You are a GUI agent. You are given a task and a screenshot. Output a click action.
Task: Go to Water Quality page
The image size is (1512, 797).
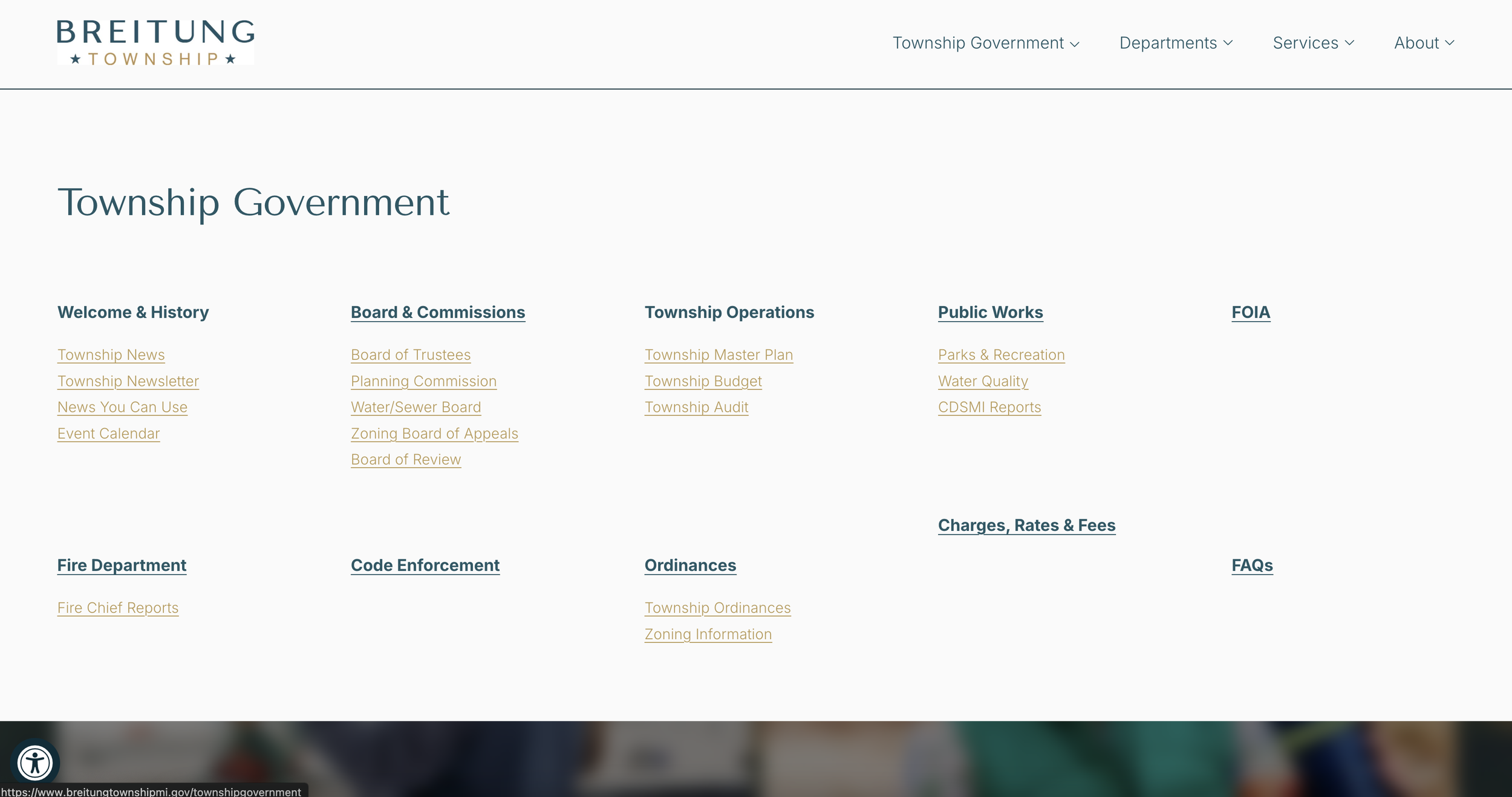click(x=983, y=382)
